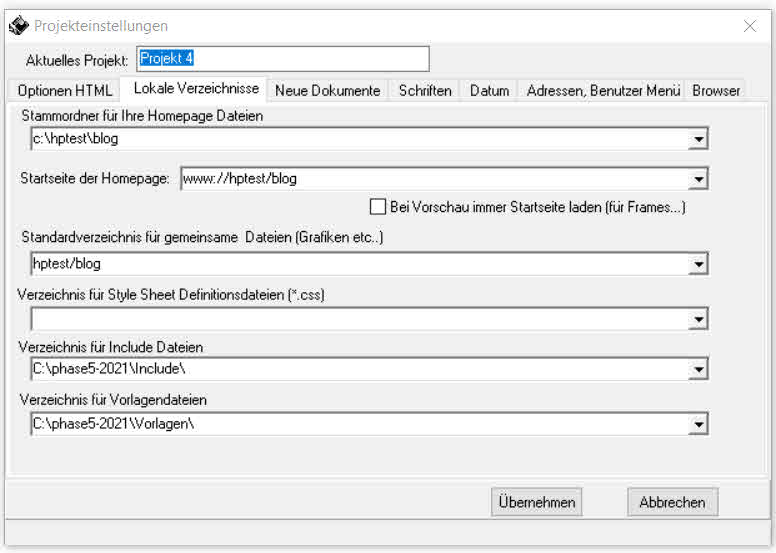
Task: Open the Vorlagendateien directory dropdown
Action: (x=698, y=424)
